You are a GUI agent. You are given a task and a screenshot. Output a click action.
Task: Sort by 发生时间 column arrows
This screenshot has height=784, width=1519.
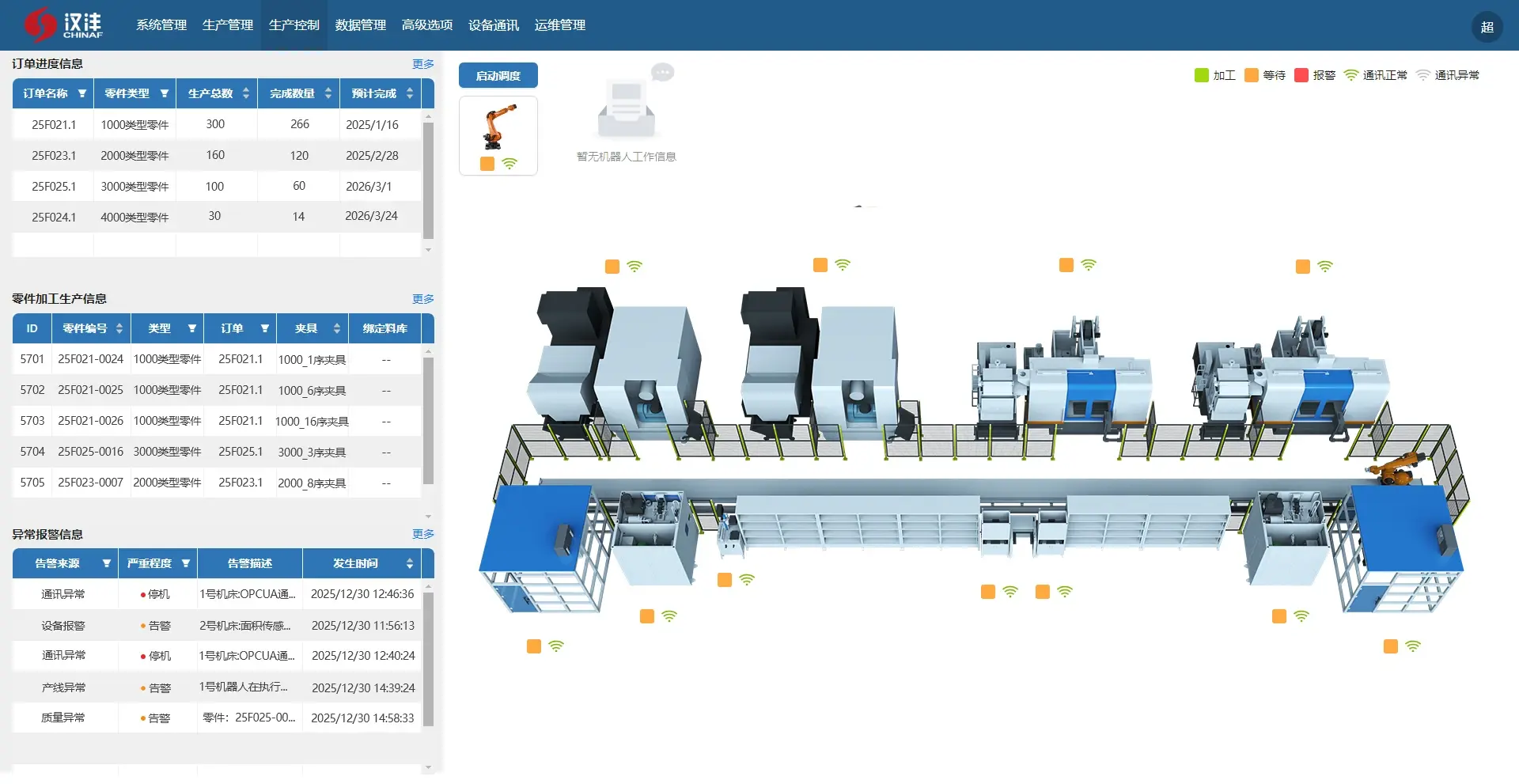(410, 563)
